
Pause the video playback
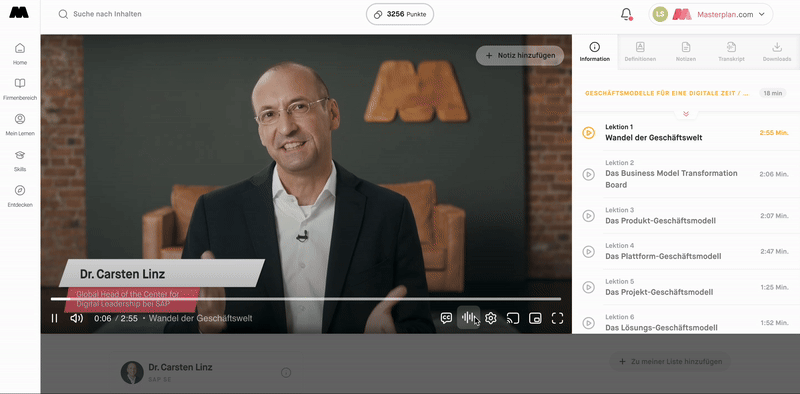point(54,318)
